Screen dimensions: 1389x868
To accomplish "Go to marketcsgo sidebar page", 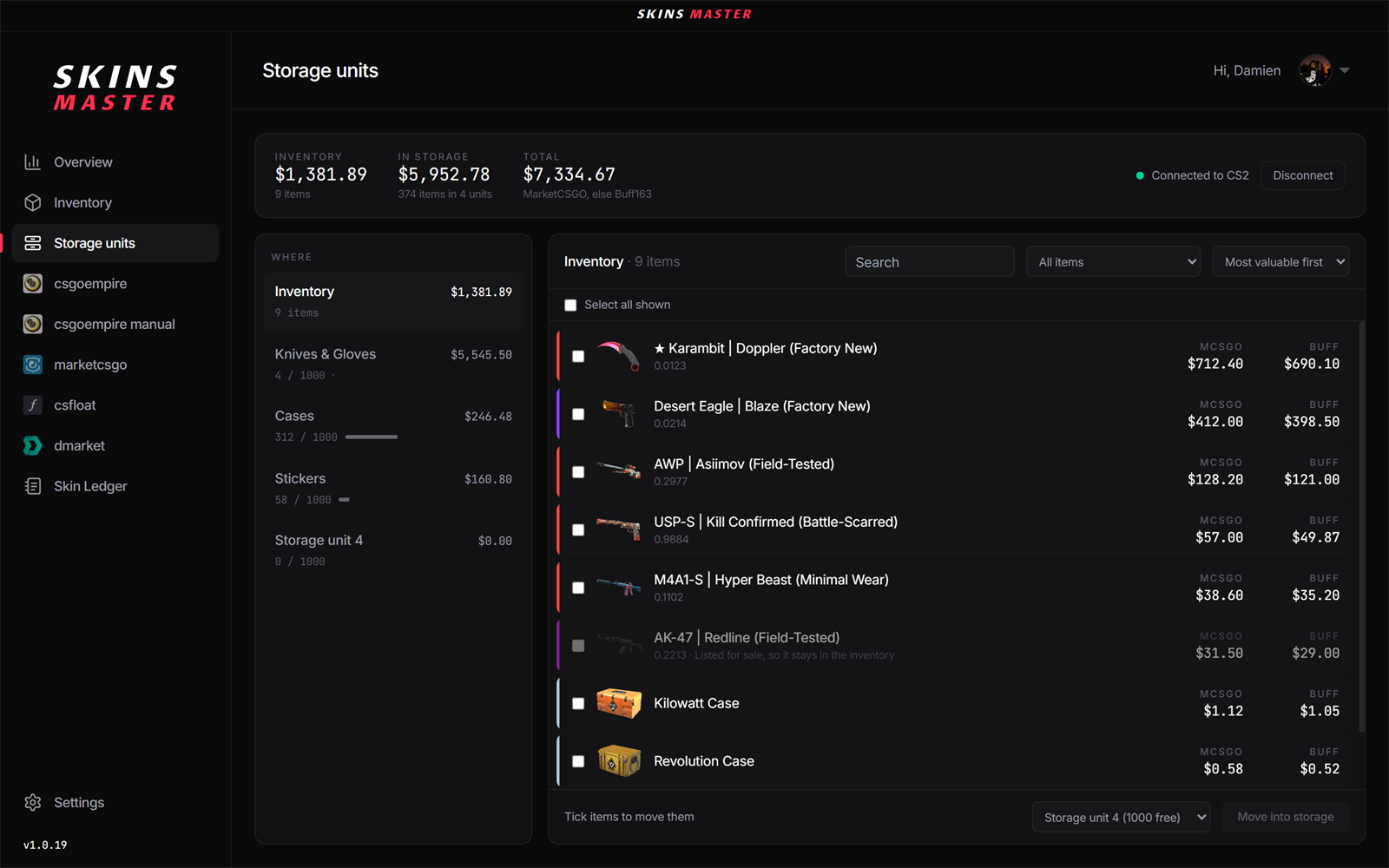I will (115, 365).
